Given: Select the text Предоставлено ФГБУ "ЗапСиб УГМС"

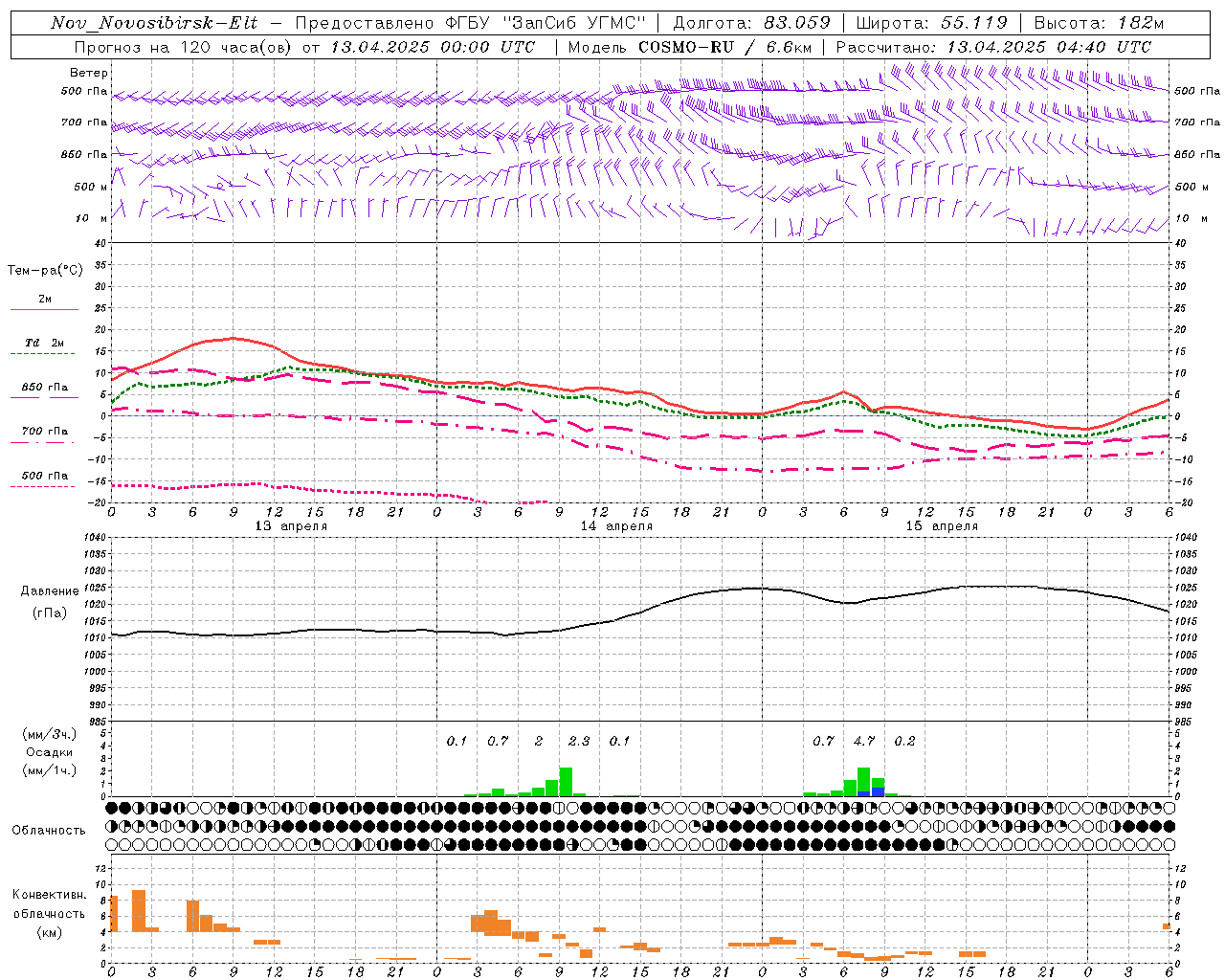Looking at the screenshot, I should tap(471, 23).
